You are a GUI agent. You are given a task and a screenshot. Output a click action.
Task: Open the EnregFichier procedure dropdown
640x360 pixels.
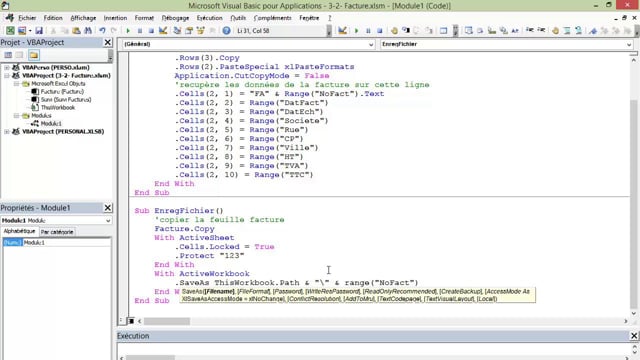click(629, 44)
